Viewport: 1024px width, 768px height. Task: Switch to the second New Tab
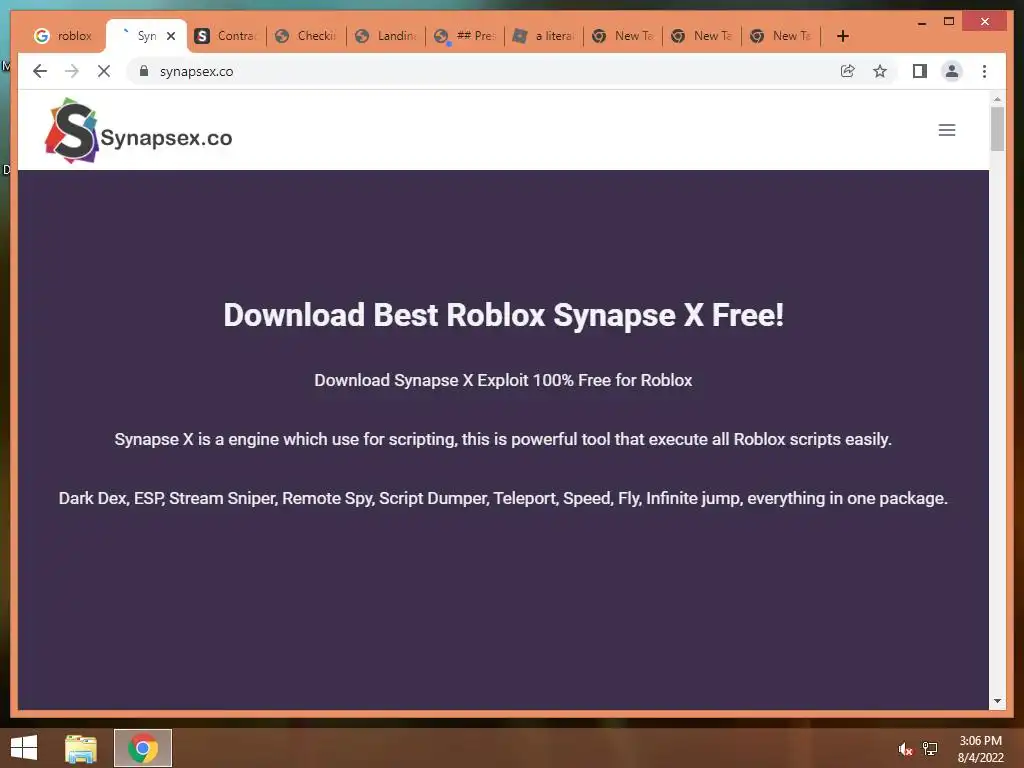tap(703, 36)
